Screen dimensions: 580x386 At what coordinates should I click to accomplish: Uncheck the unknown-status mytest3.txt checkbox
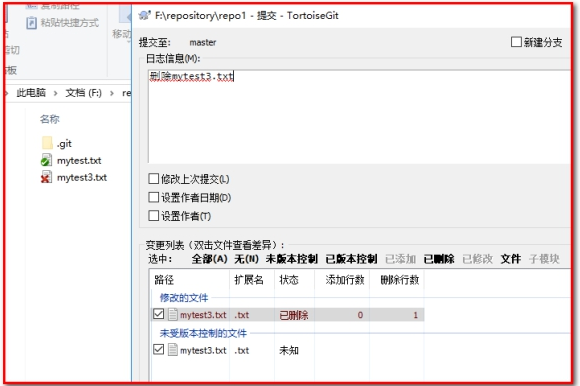[x=158, y=349]
